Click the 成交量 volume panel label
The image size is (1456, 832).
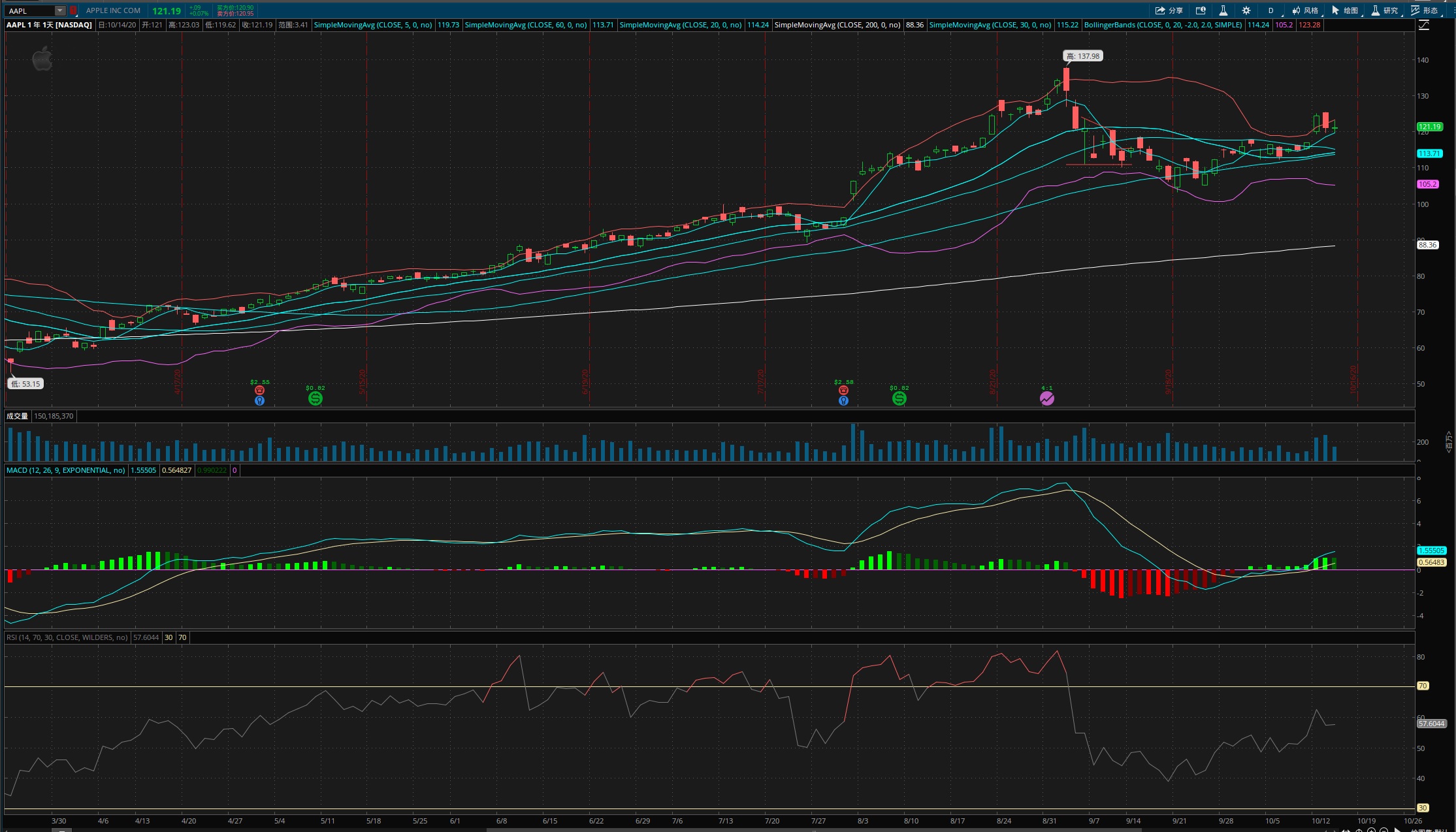tap(17, 416)
